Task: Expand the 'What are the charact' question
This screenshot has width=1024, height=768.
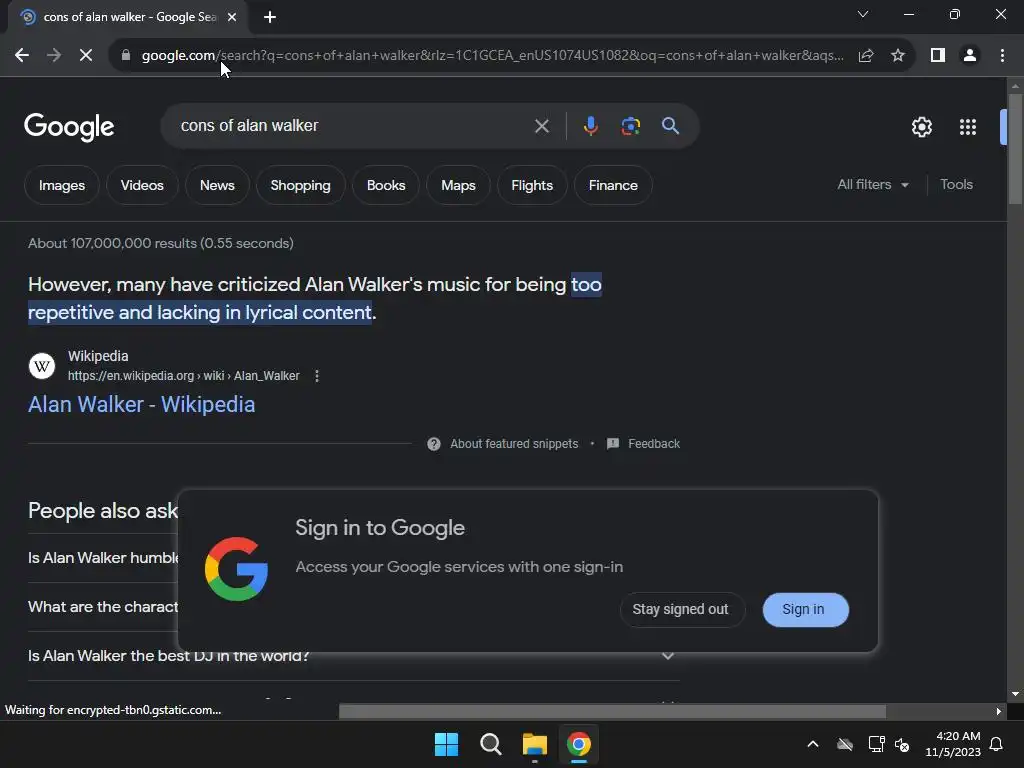Action: [x=103, y=607]
